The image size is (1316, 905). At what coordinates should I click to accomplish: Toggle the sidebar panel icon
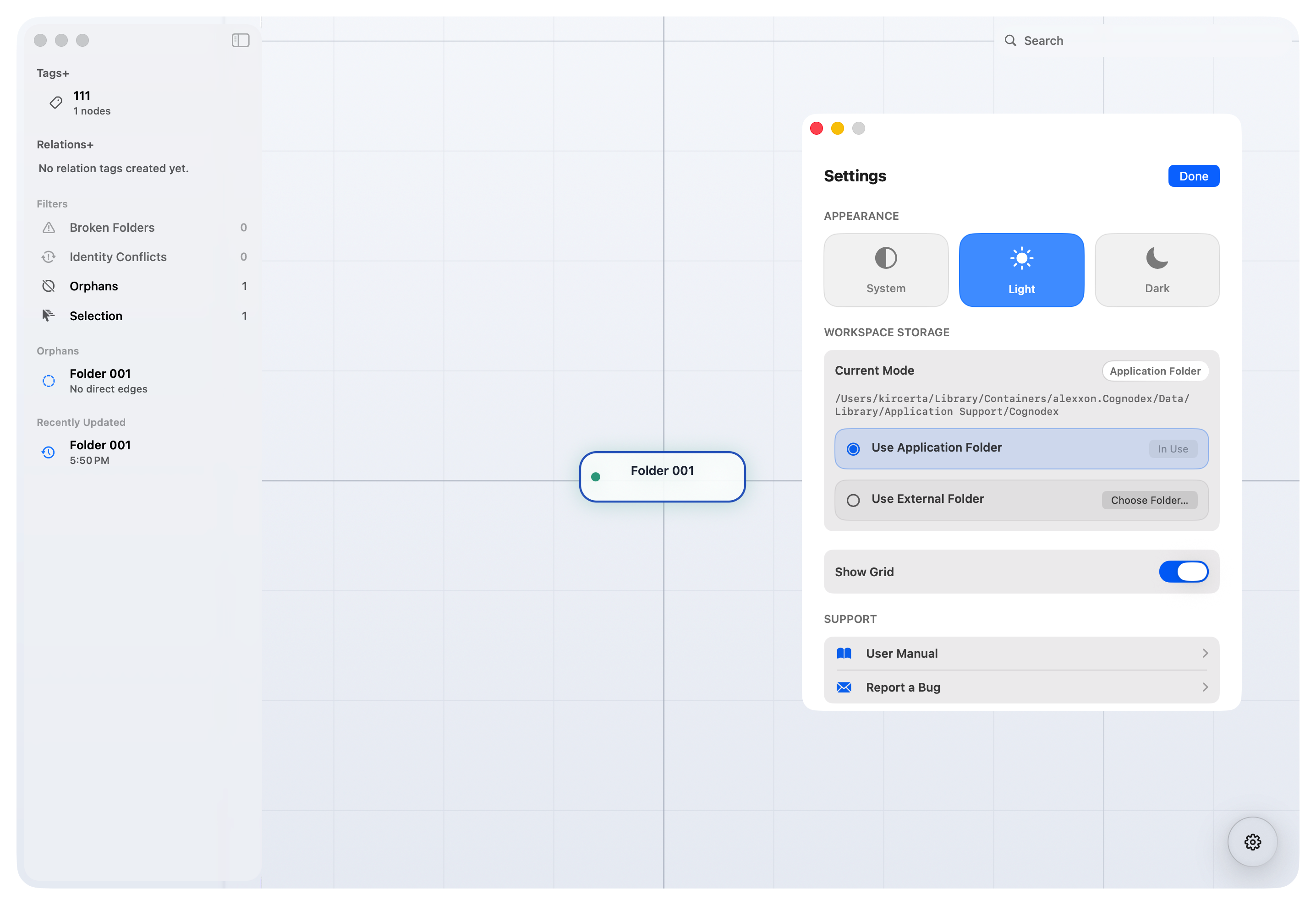241,40
